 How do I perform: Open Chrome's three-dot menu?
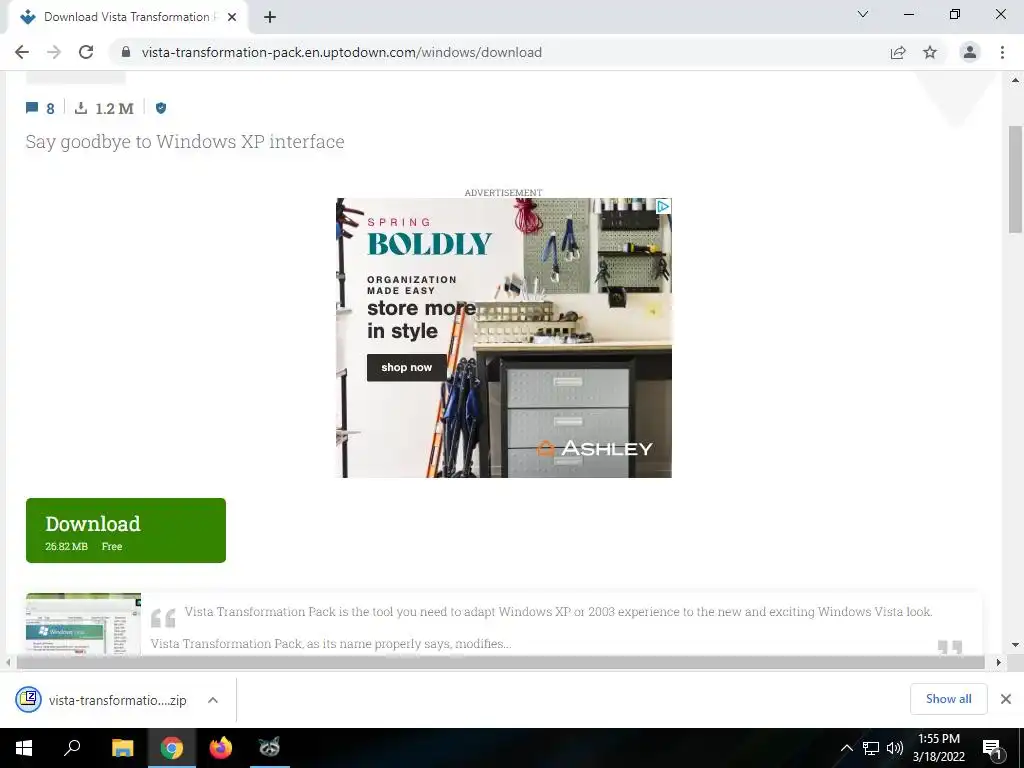point(1002,52)
